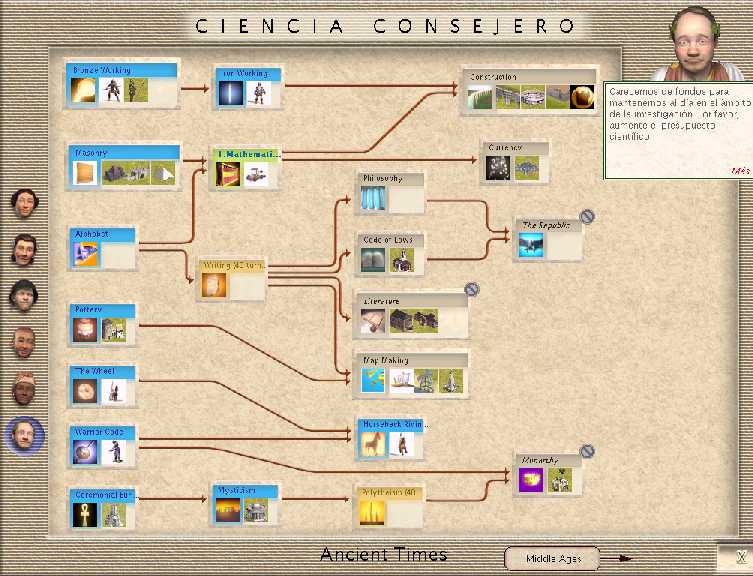Click the 'Más' link in advisor message
Image resolution: width=753 pixels, height=576 pixels.
pyautogui.click(x=739, y=171)
